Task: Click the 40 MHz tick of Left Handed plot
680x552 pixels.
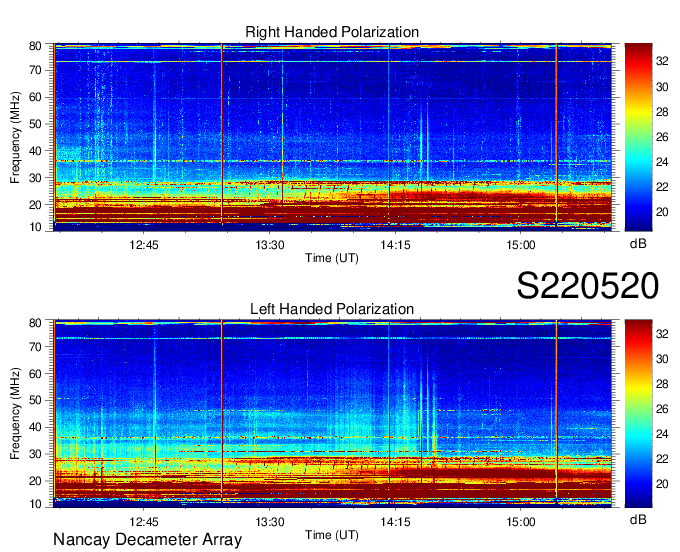Action: (x=35, y=428)
